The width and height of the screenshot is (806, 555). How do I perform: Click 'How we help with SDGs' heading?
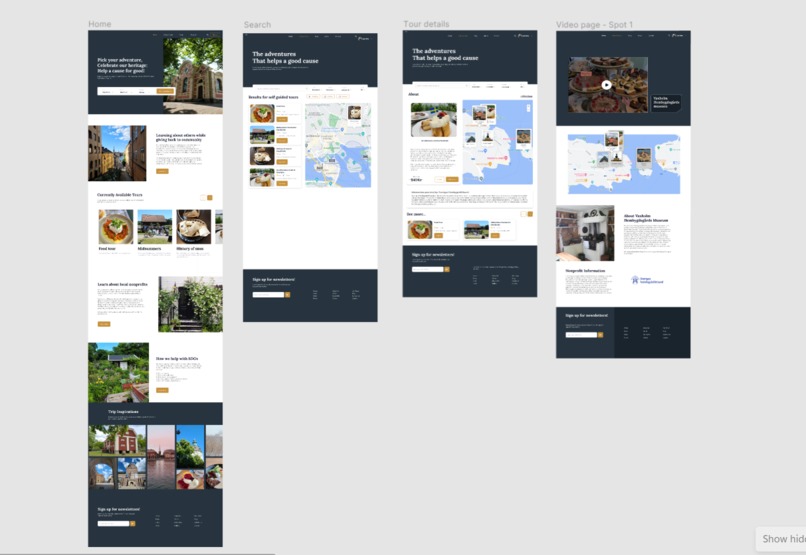click(177, 358)
